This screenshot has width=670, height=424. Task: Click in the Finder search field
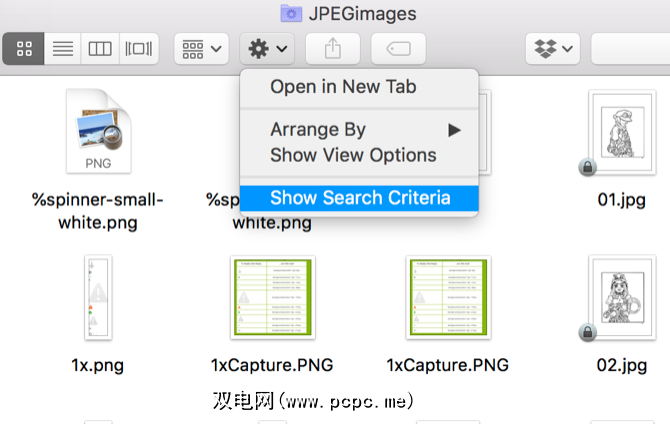[x=630, y=48]
